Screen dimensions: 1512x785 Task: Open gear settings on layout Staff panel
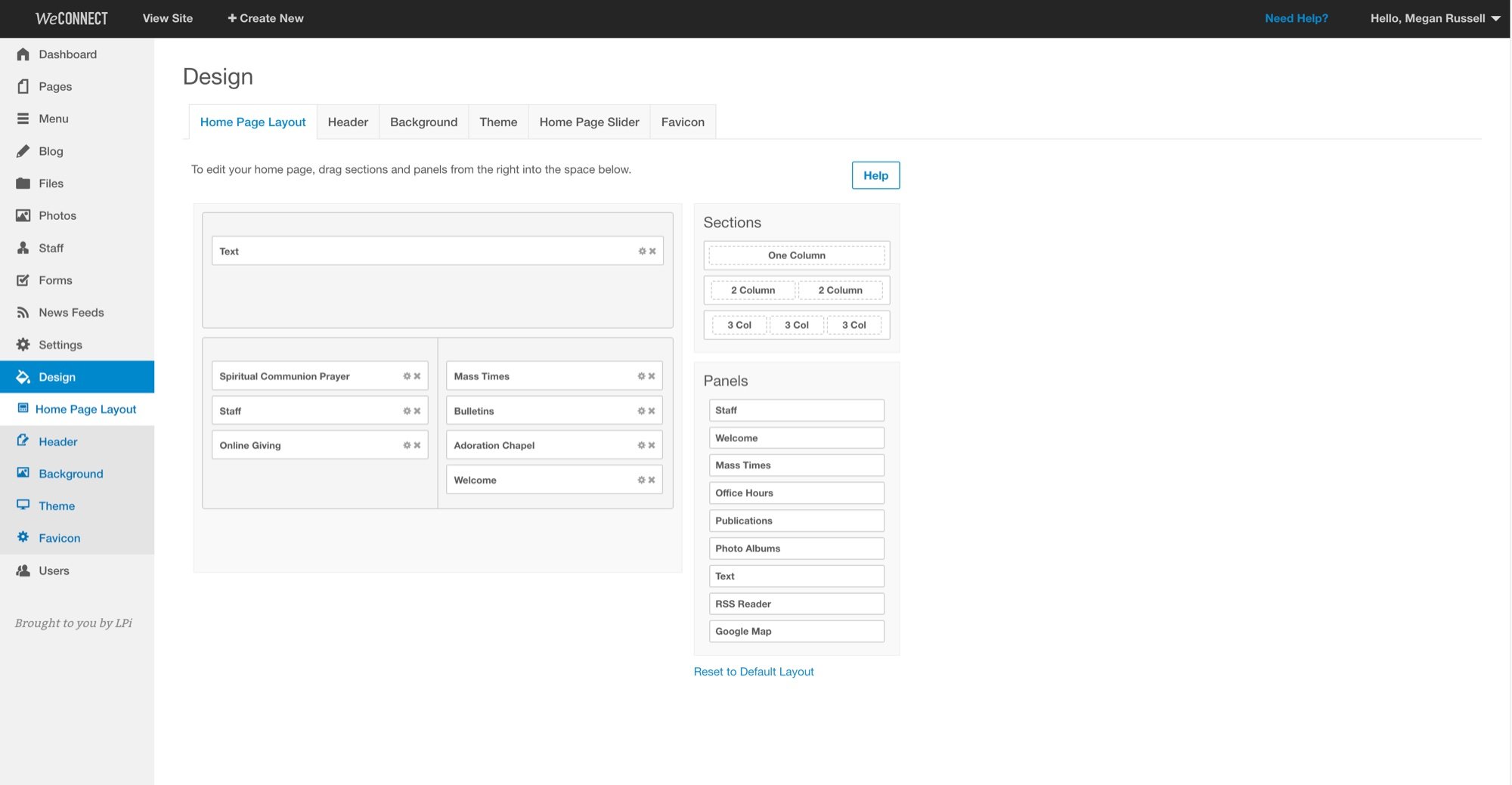coord(407,411)
